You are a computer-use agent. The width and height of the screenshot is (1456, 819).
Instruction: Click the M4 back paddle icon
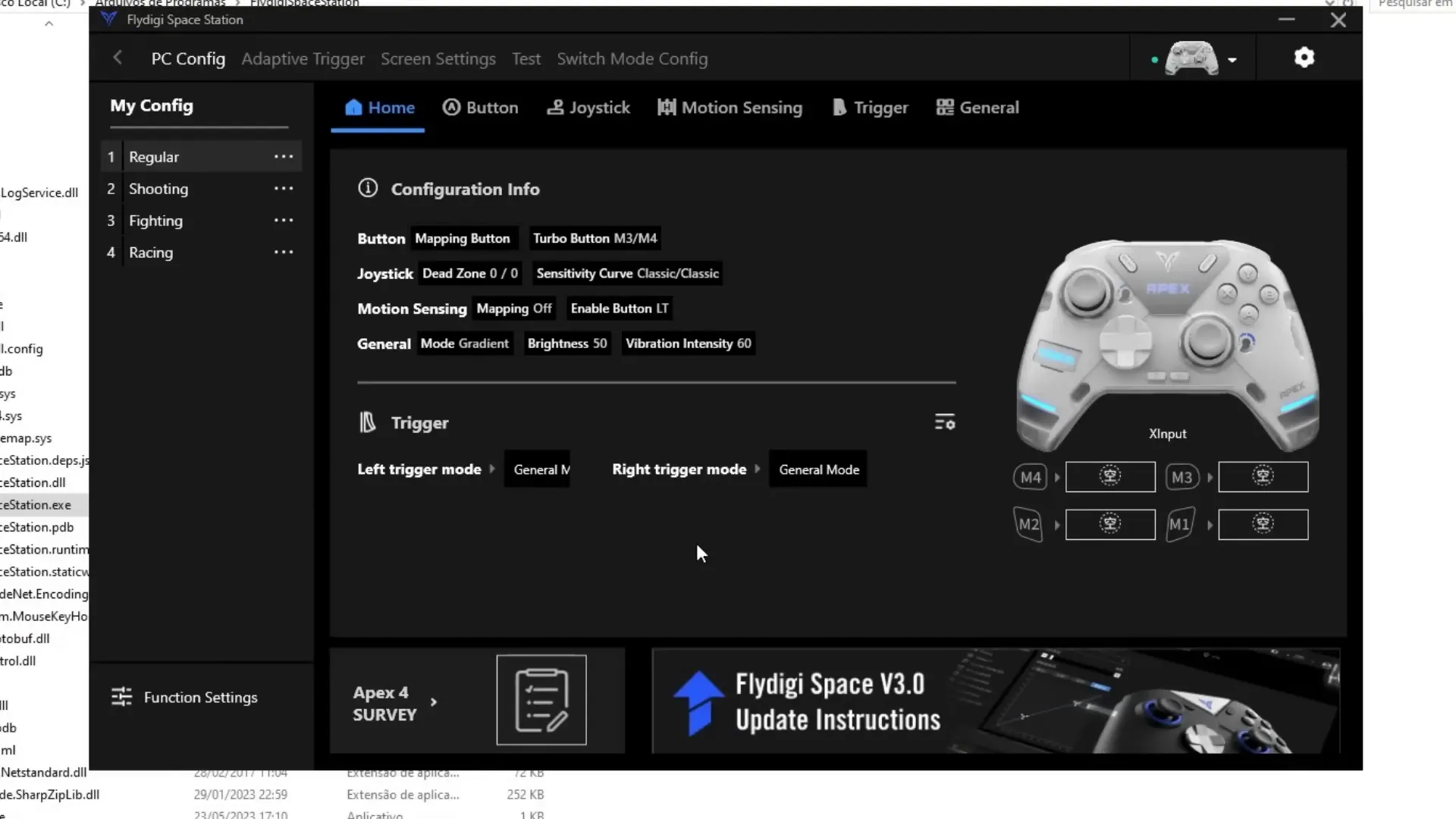point(1030,477)
